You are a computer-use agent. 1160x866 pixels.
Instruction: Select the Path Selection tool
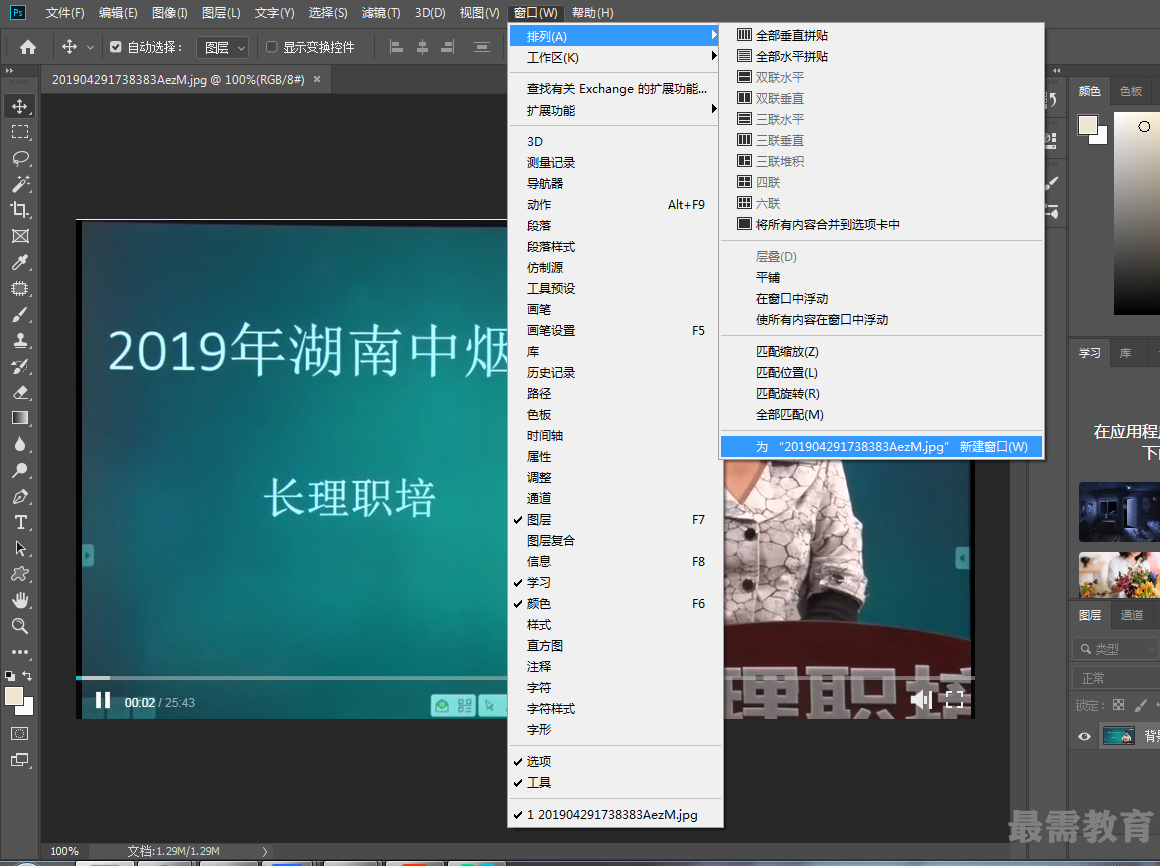[20, 548]
